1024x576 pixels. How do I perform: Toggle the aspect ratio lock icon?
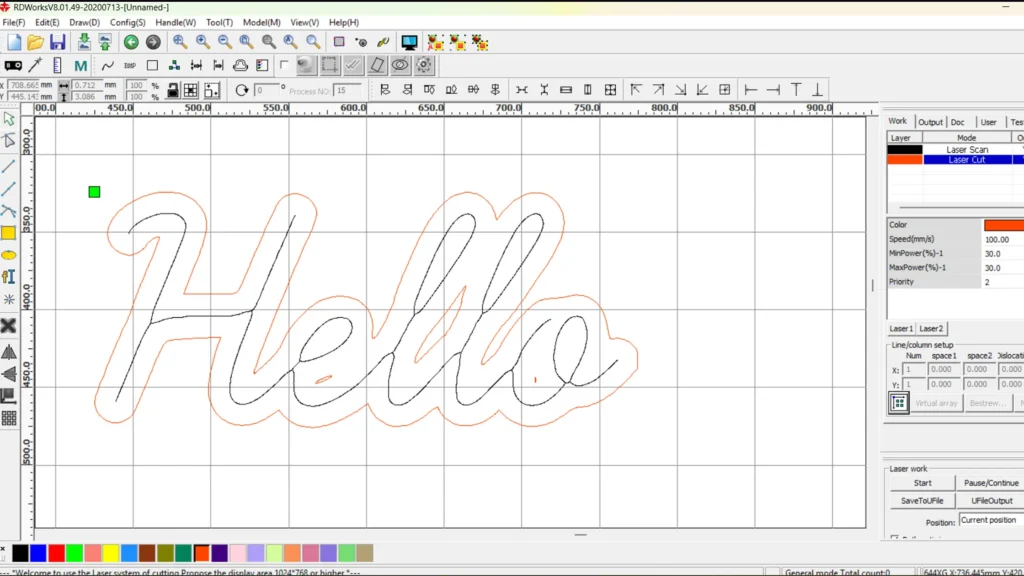coord(172,90)
